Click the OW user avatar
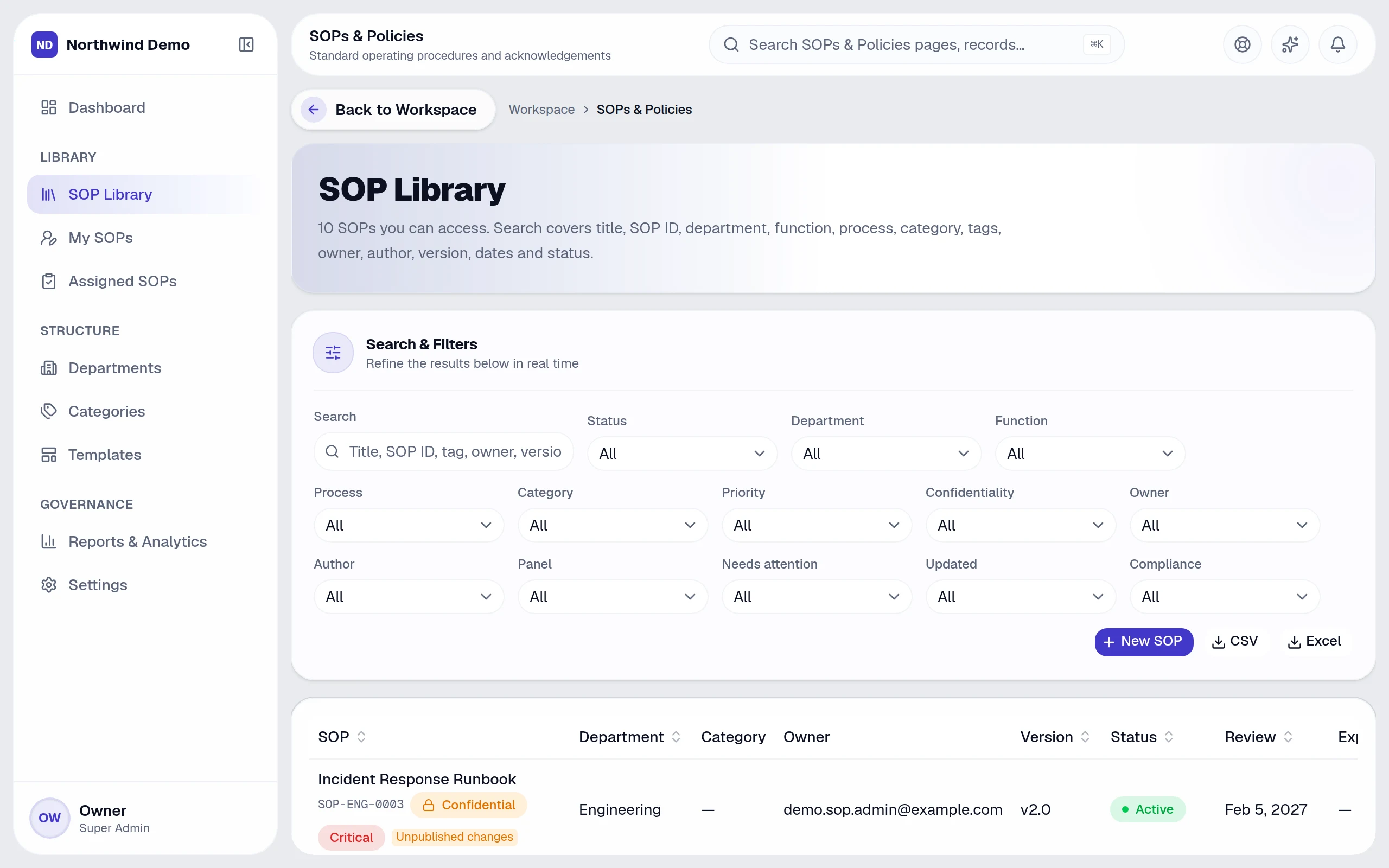1389x868 pixels. pyautogui.click(x=49, y=818)
